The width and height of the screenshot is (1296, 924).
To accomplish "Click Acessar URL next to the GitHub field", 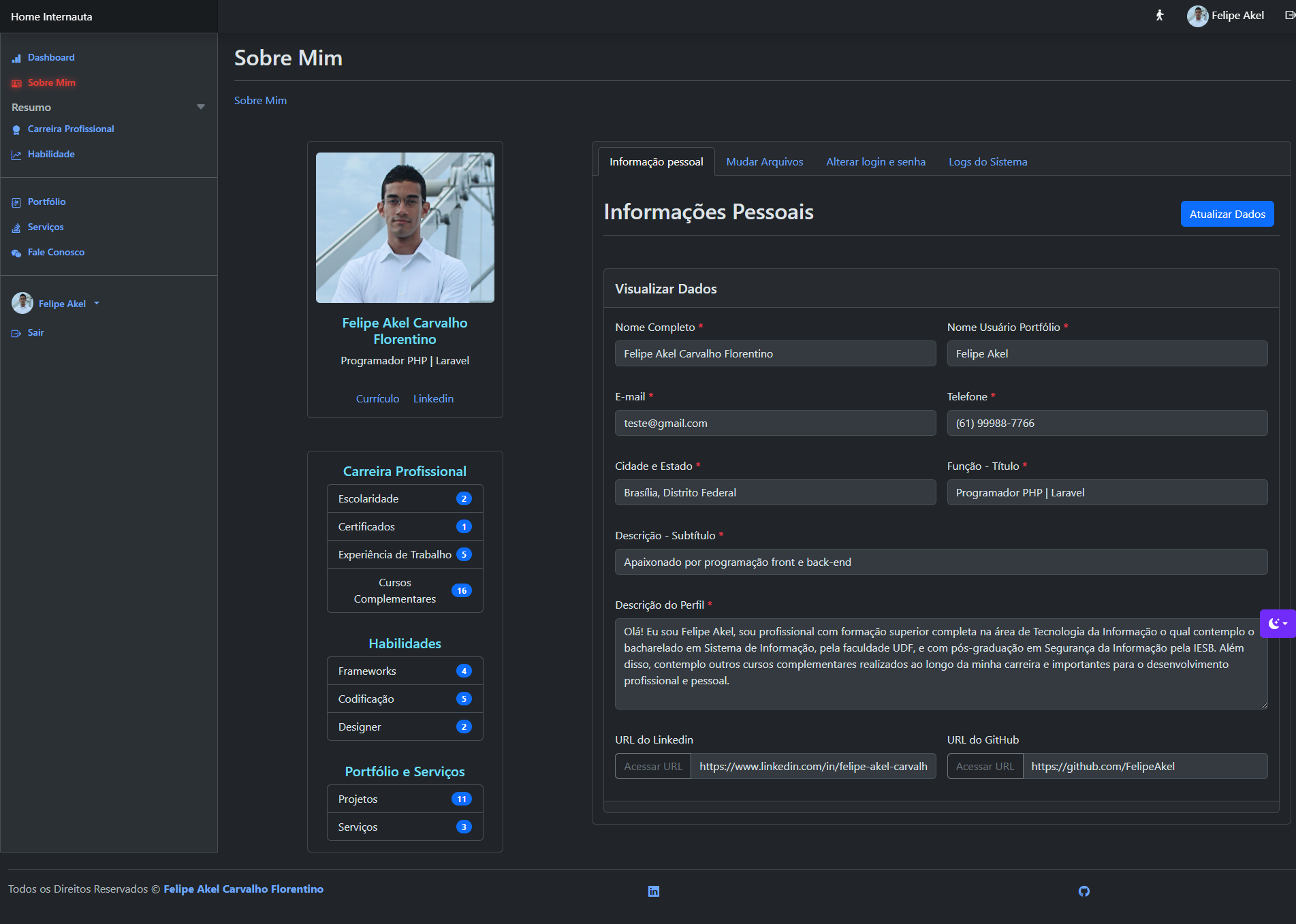I will [985, 767].
